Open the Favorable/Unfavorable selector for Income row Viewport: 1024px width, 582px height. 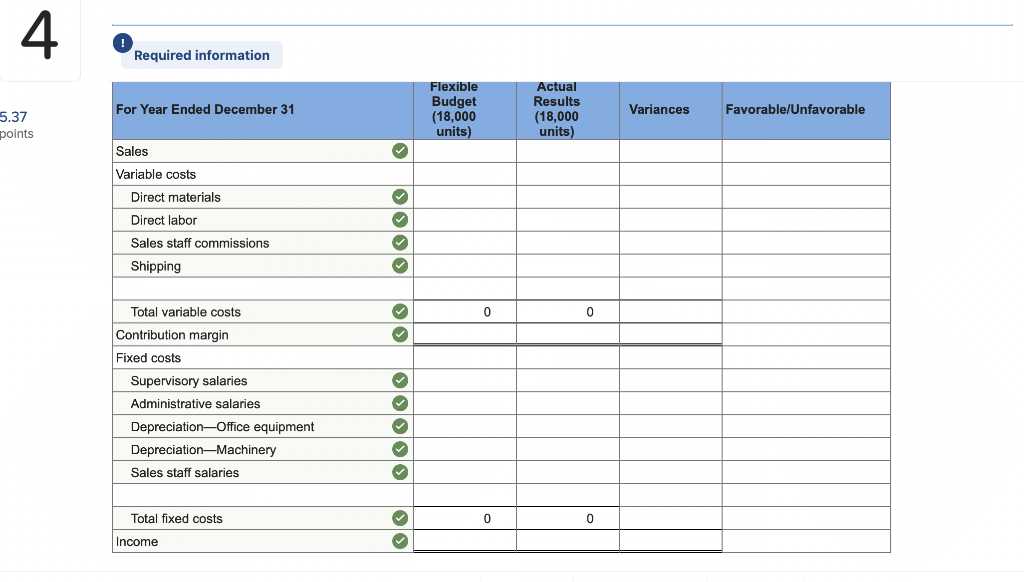(805, 540)
